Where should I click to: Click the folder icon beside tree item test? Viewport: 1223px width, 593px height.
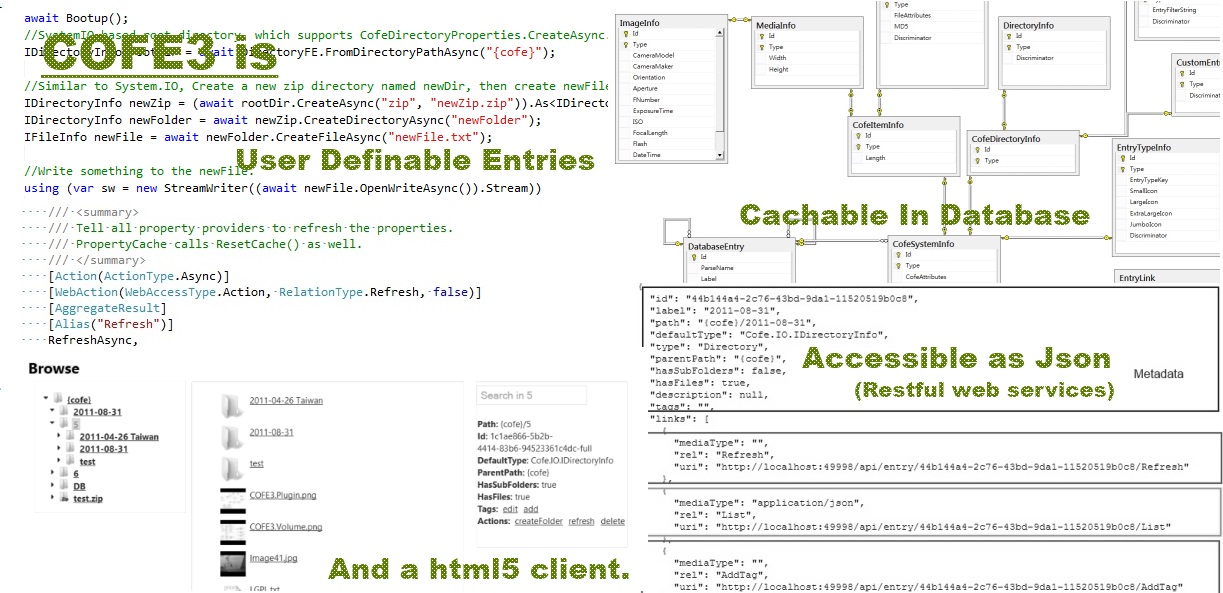pos(70,460)
